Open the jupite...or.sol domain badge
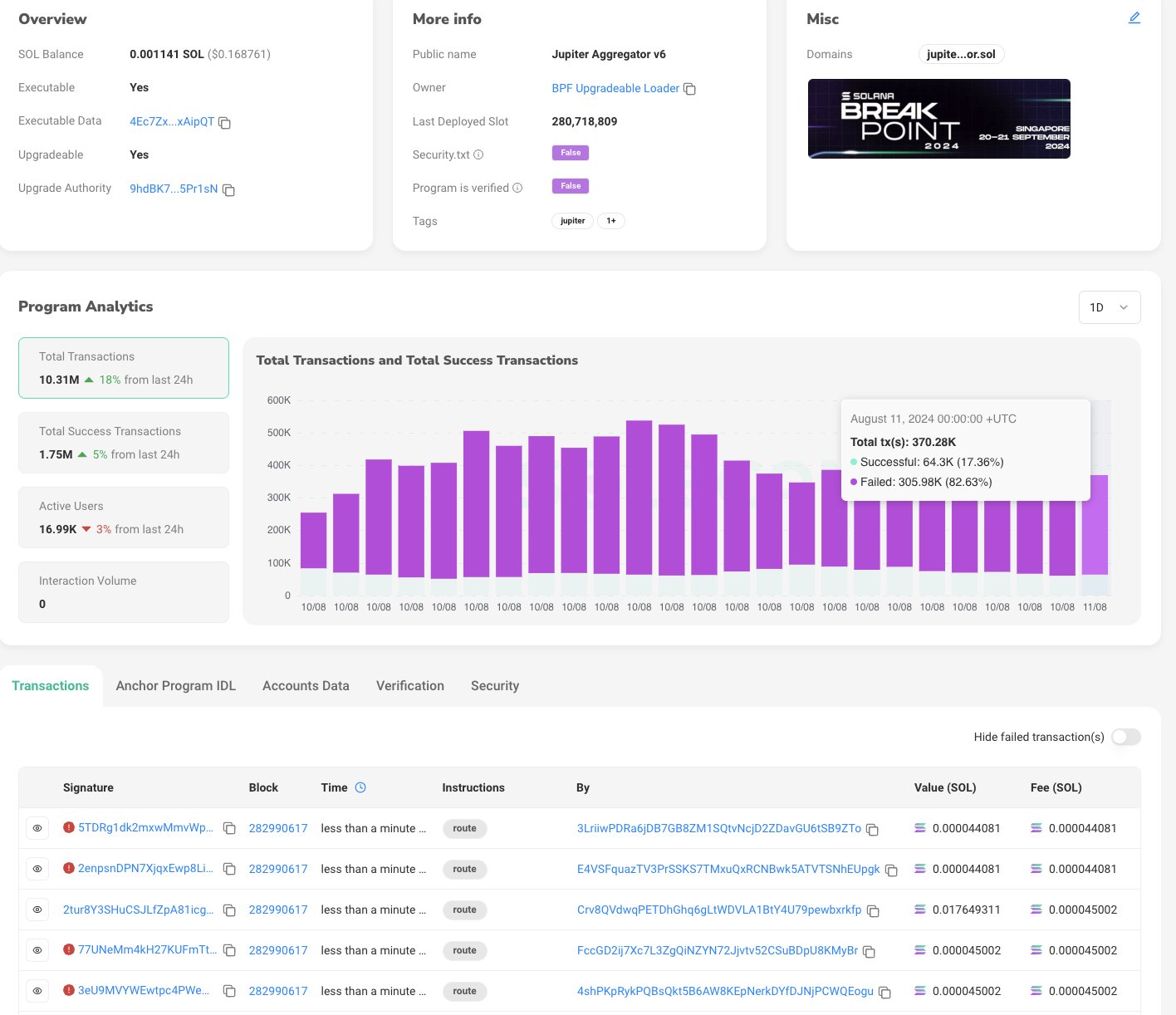 point(962,55)
